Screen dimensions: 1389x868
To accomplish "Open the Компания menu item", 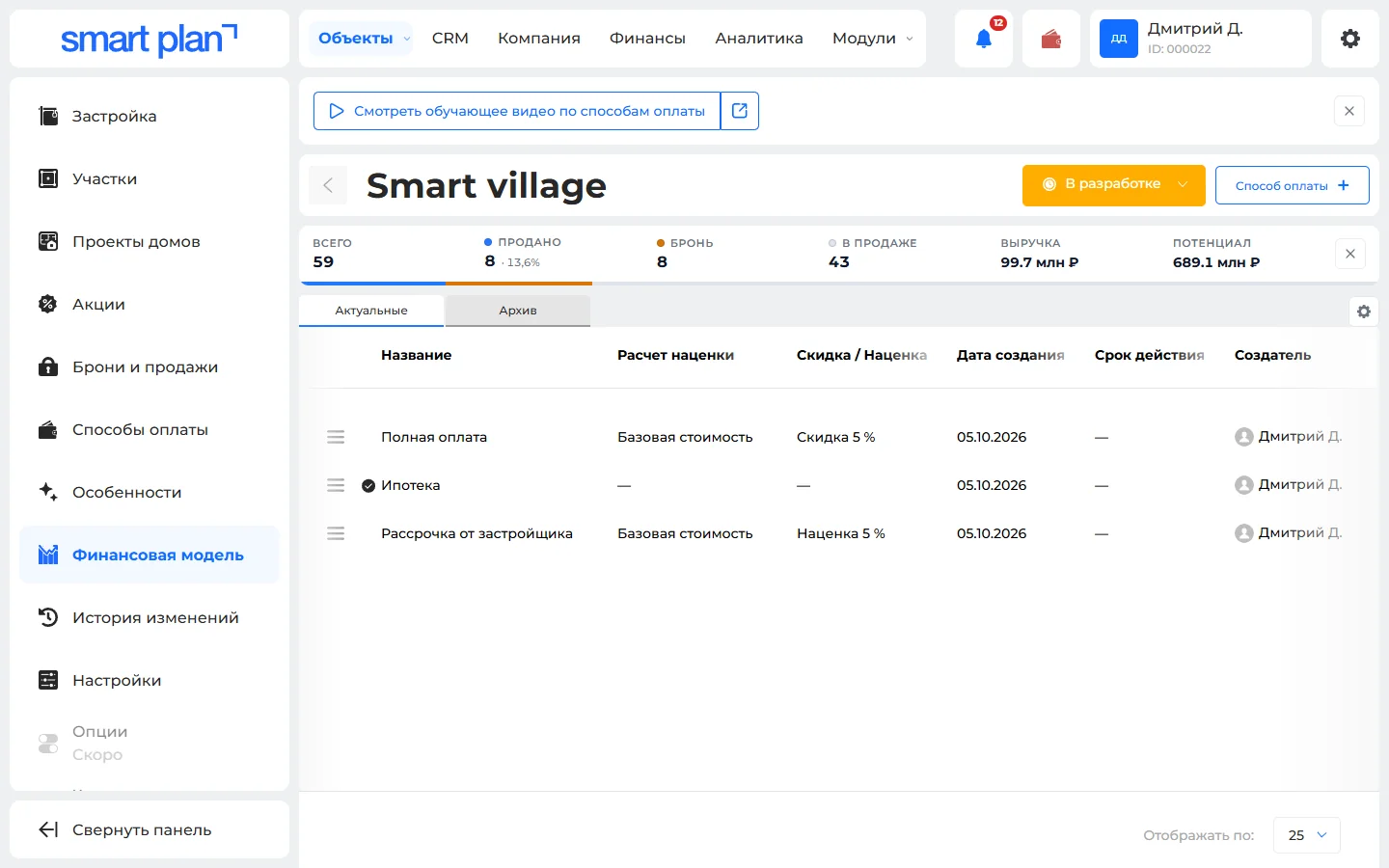I will (539, 39).
